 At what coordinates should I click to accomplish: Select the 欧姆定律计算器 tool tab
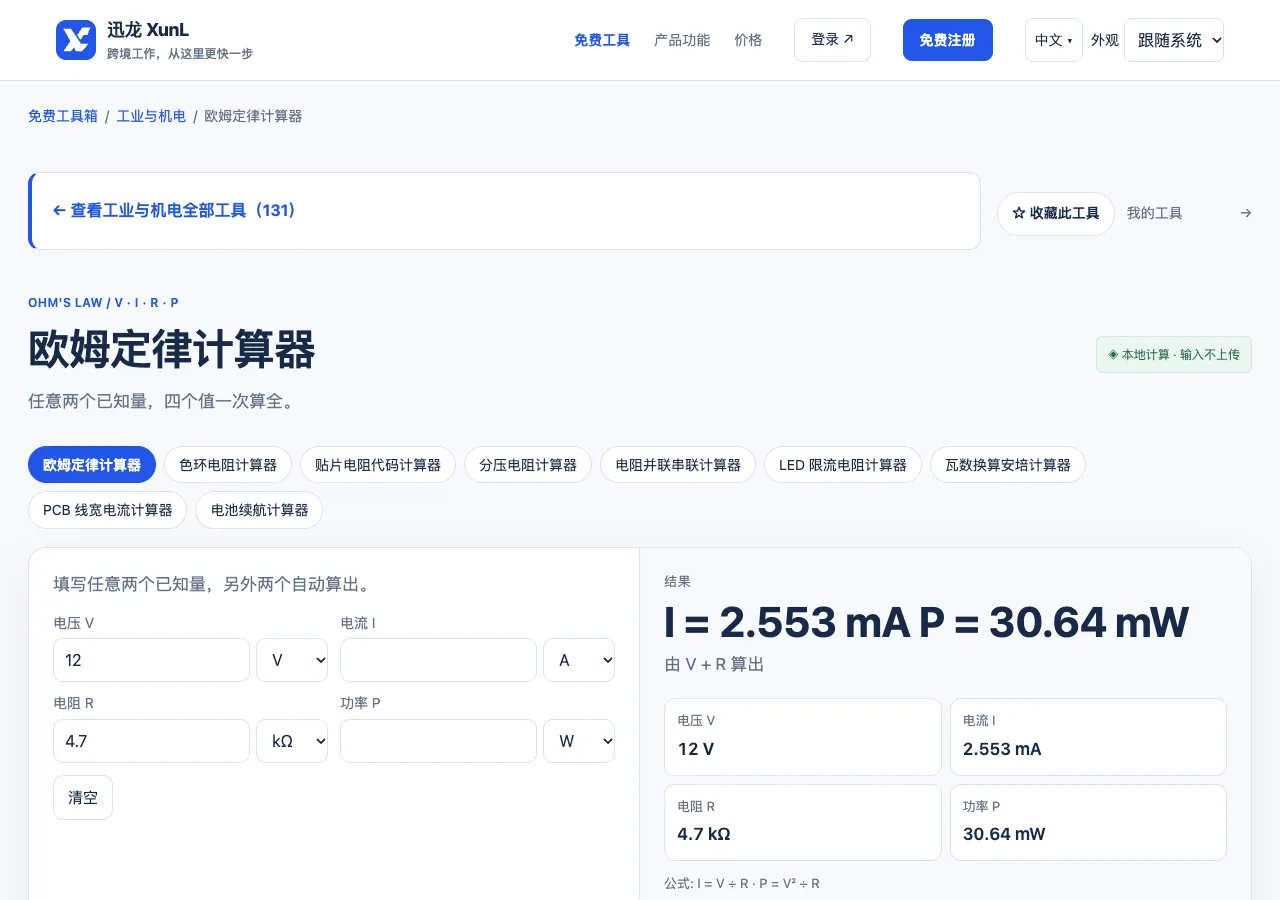(92, 465)
